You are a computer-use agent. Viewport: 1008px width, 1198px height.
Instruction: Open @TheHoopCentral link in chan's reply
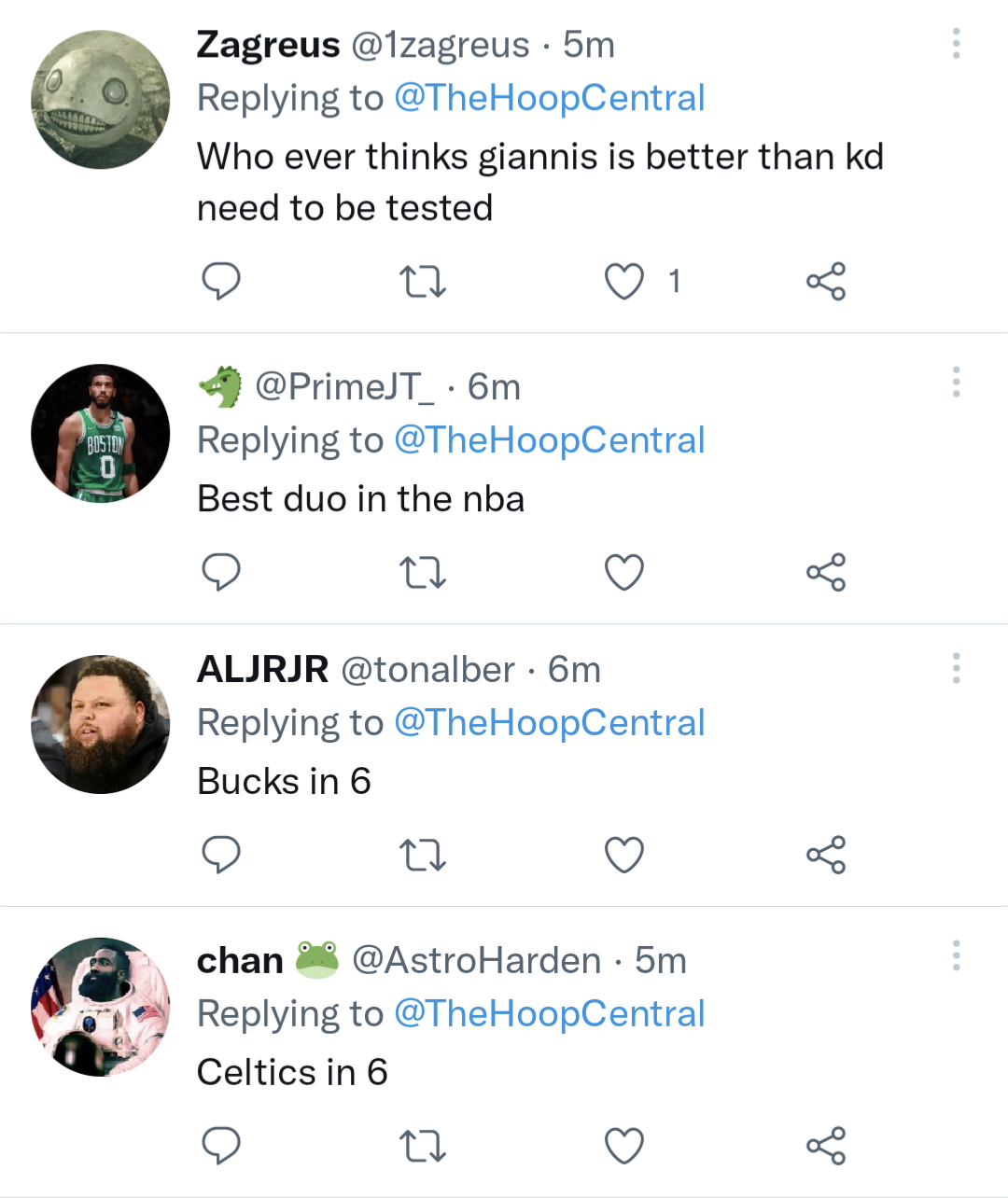(549, 1014)
